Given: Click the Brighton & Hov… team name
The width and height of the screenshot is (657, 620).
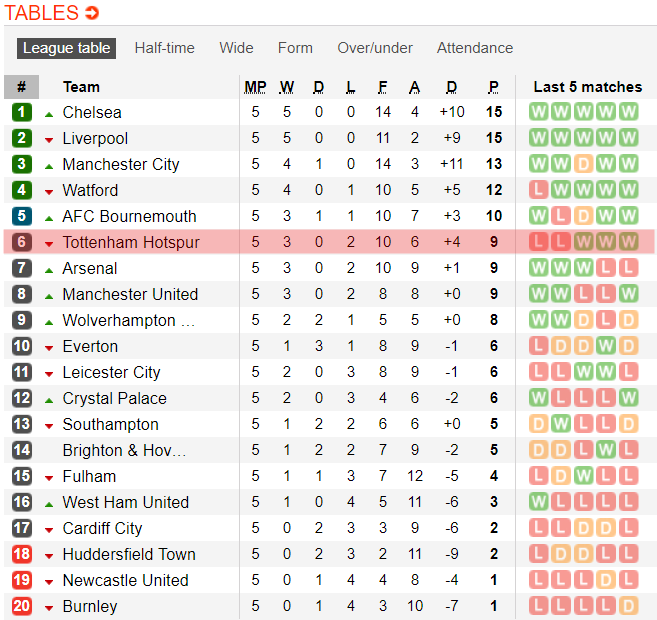Looking at the screenshot, I should click(124, 450).
